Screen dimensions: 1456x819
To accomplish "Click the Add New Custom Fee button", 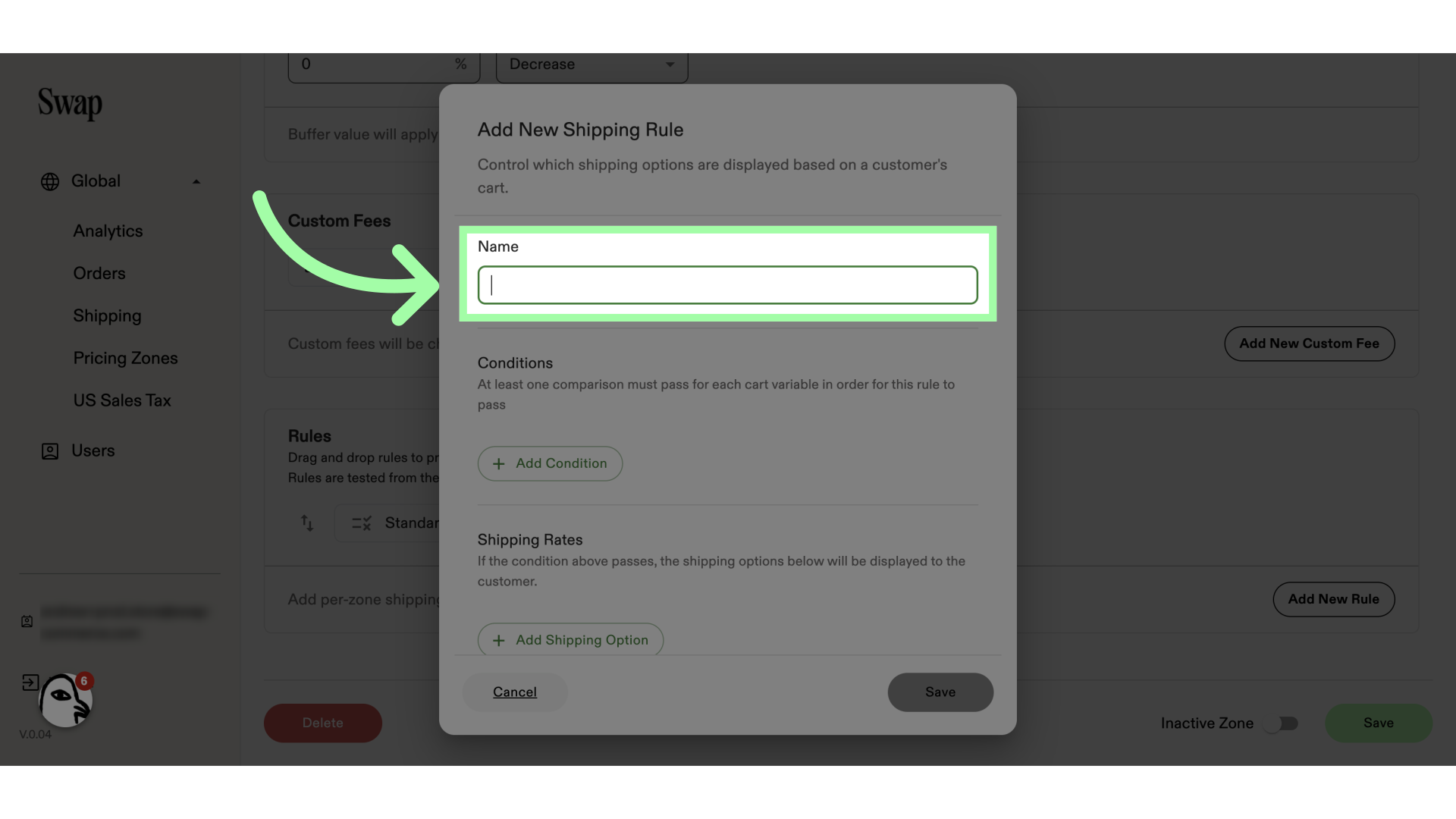I will pyautogui.click(x=1309, y=343).
